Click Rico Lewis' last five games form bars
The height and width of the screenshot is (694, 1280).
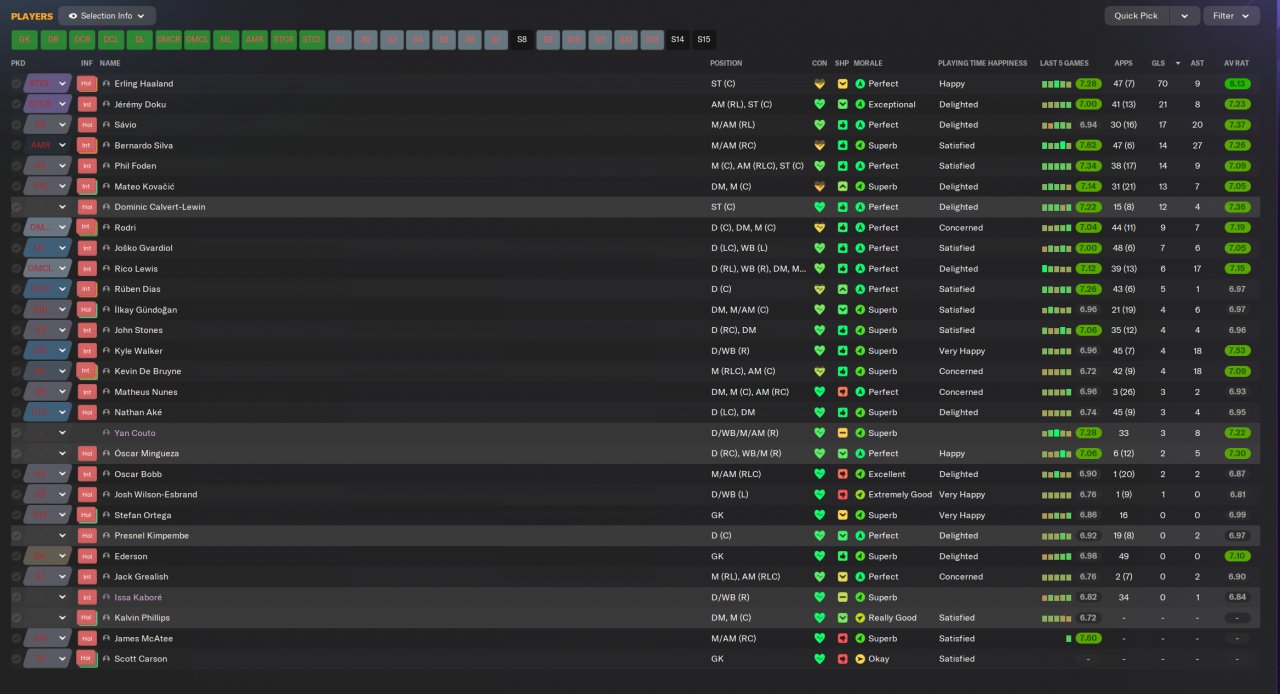1056,269
